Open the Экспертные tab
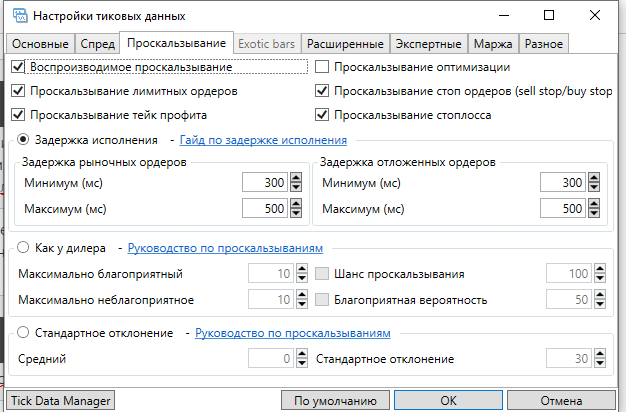This screenshot has width=626, height=412. tap(428, 44)
